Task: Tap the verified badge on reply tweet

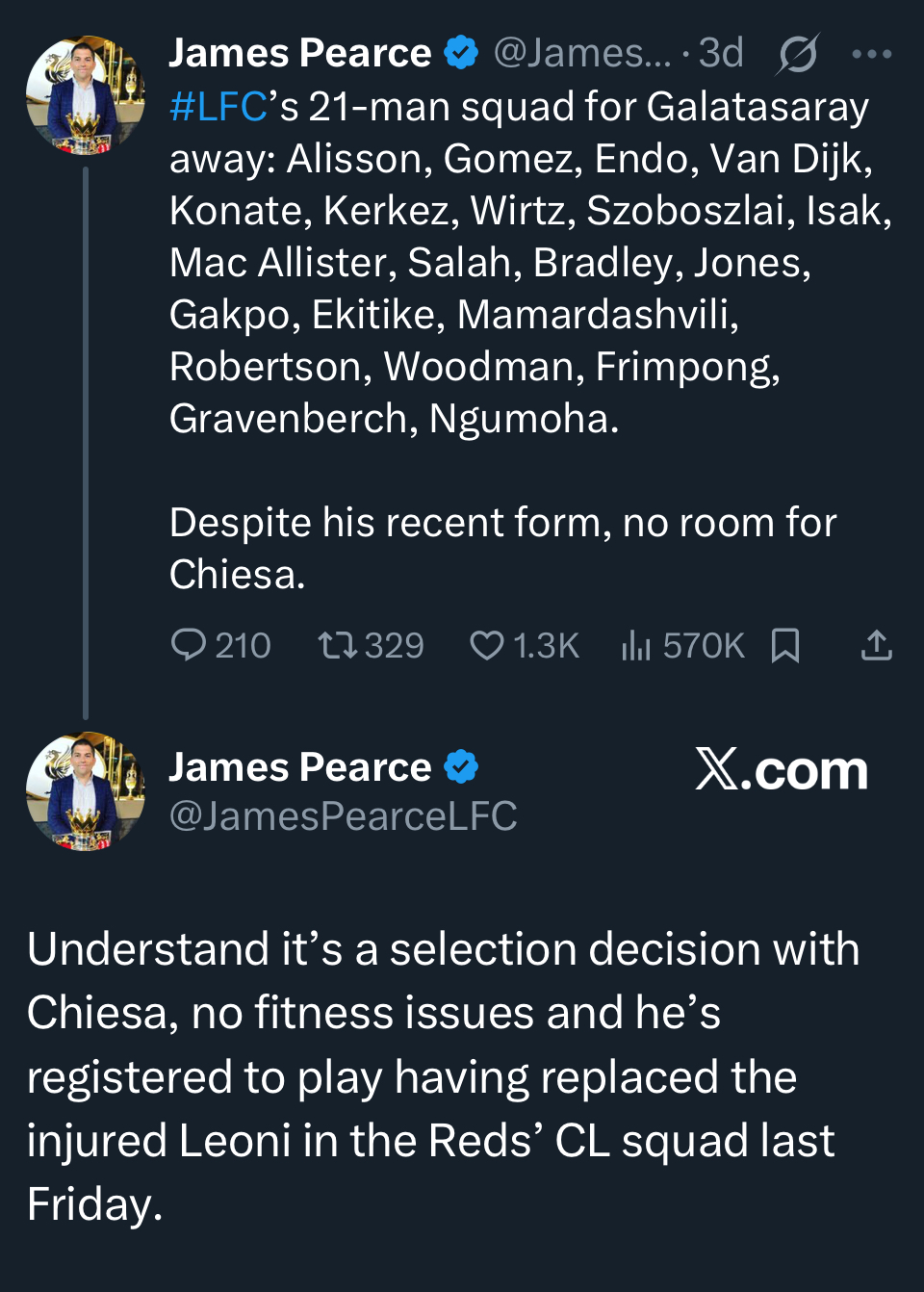Action: (461, 767)
